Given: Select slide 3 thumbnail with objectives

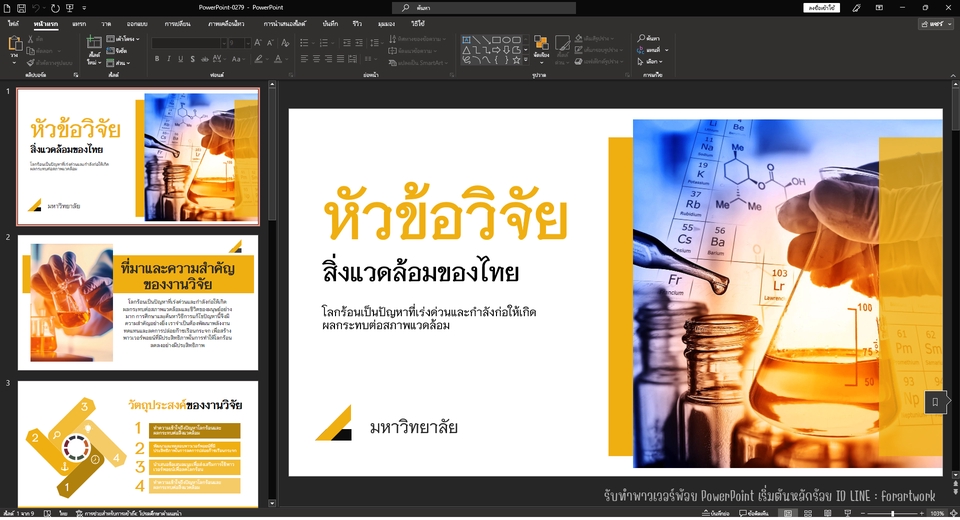Looking at the screenshot, I should (138, 443).
